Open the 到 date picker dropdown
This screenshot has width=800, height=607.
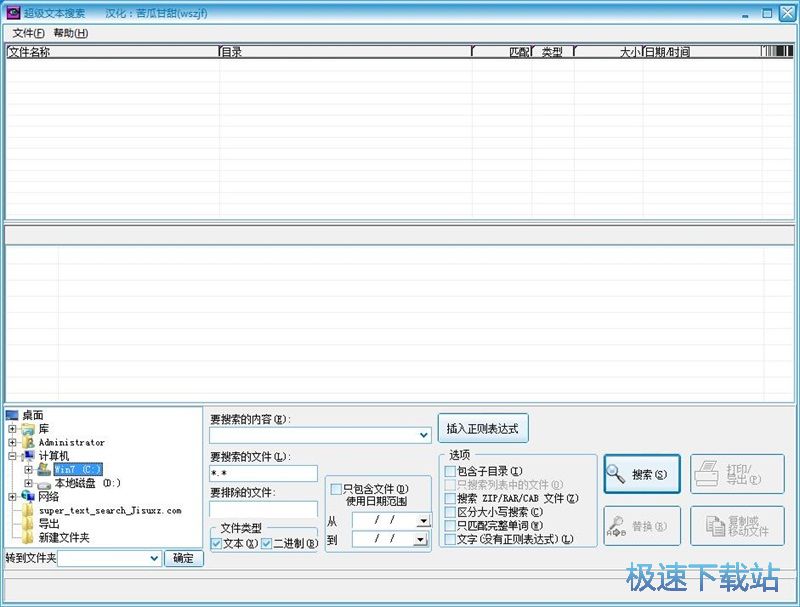(x=421, y=540)
